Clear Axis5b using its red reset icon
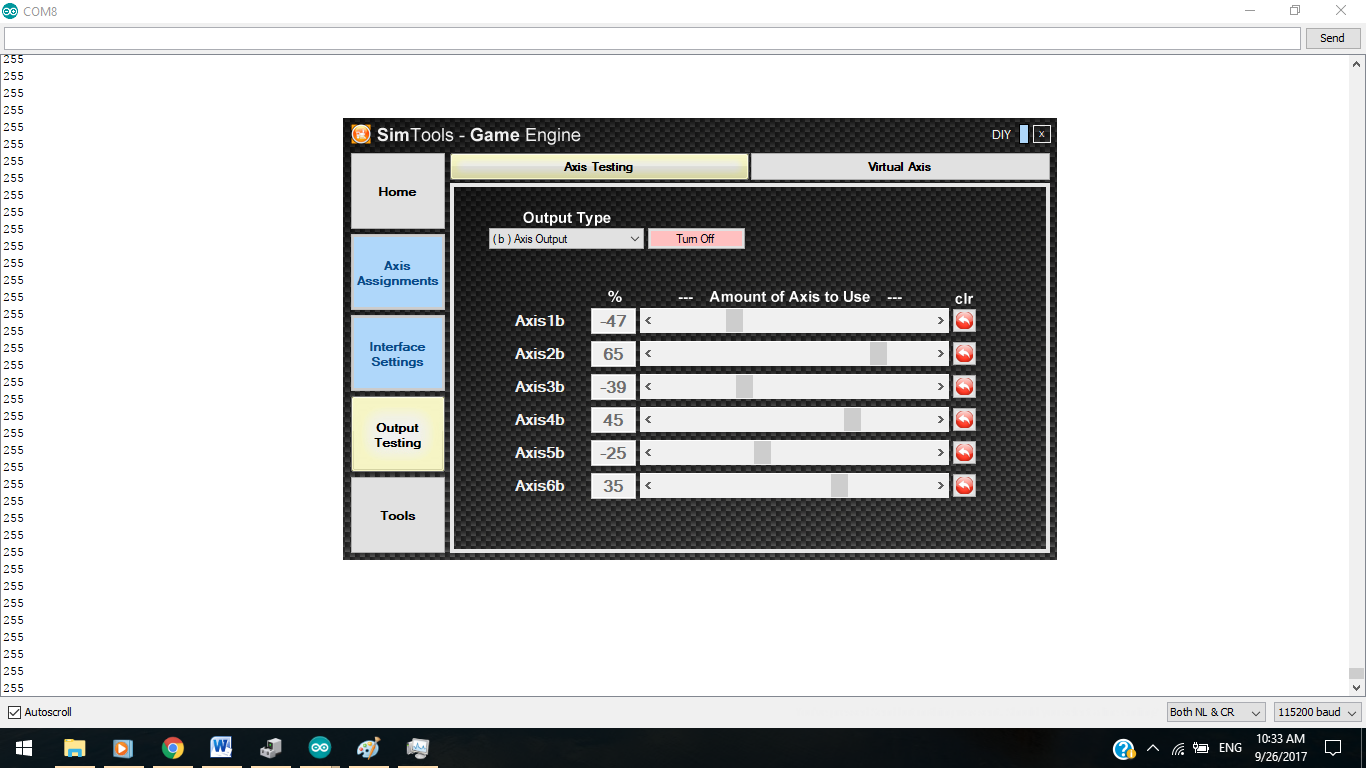The height and width of the screenshot is (768, 1366). (x=964, y=453)
